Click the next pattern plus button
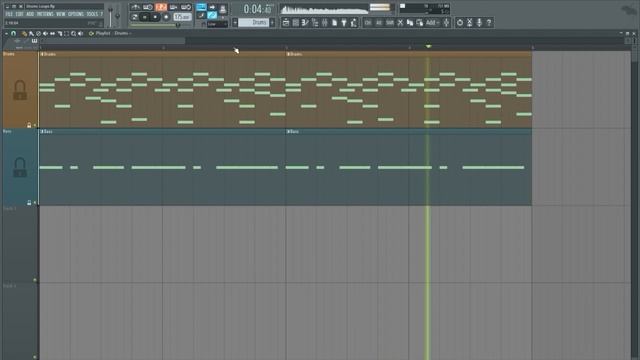Screen dimensions: 640x360 (x=272, y=22)
